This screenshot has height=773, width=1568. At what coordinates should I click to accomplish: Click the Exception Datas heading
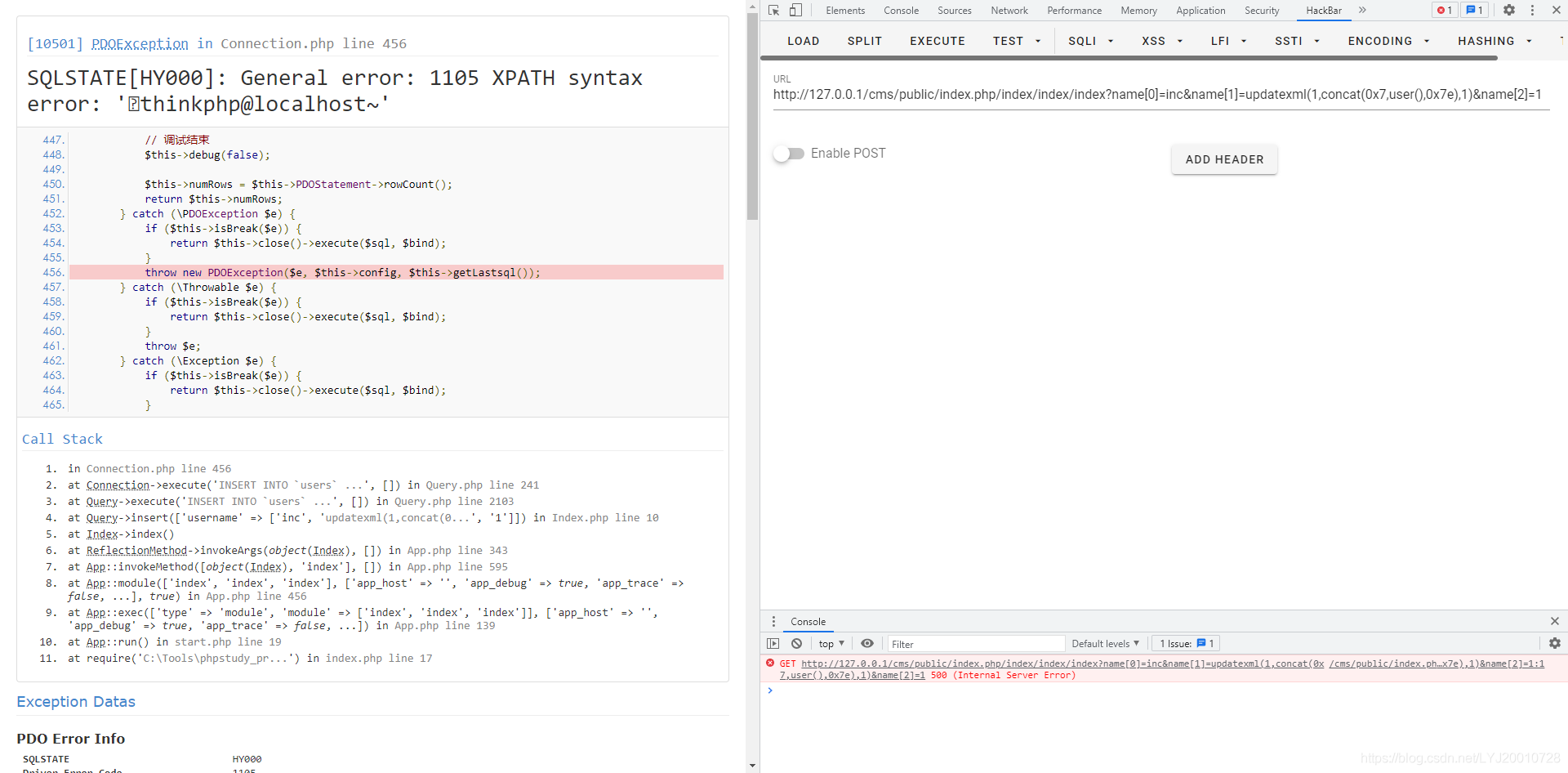coord(76,702)
